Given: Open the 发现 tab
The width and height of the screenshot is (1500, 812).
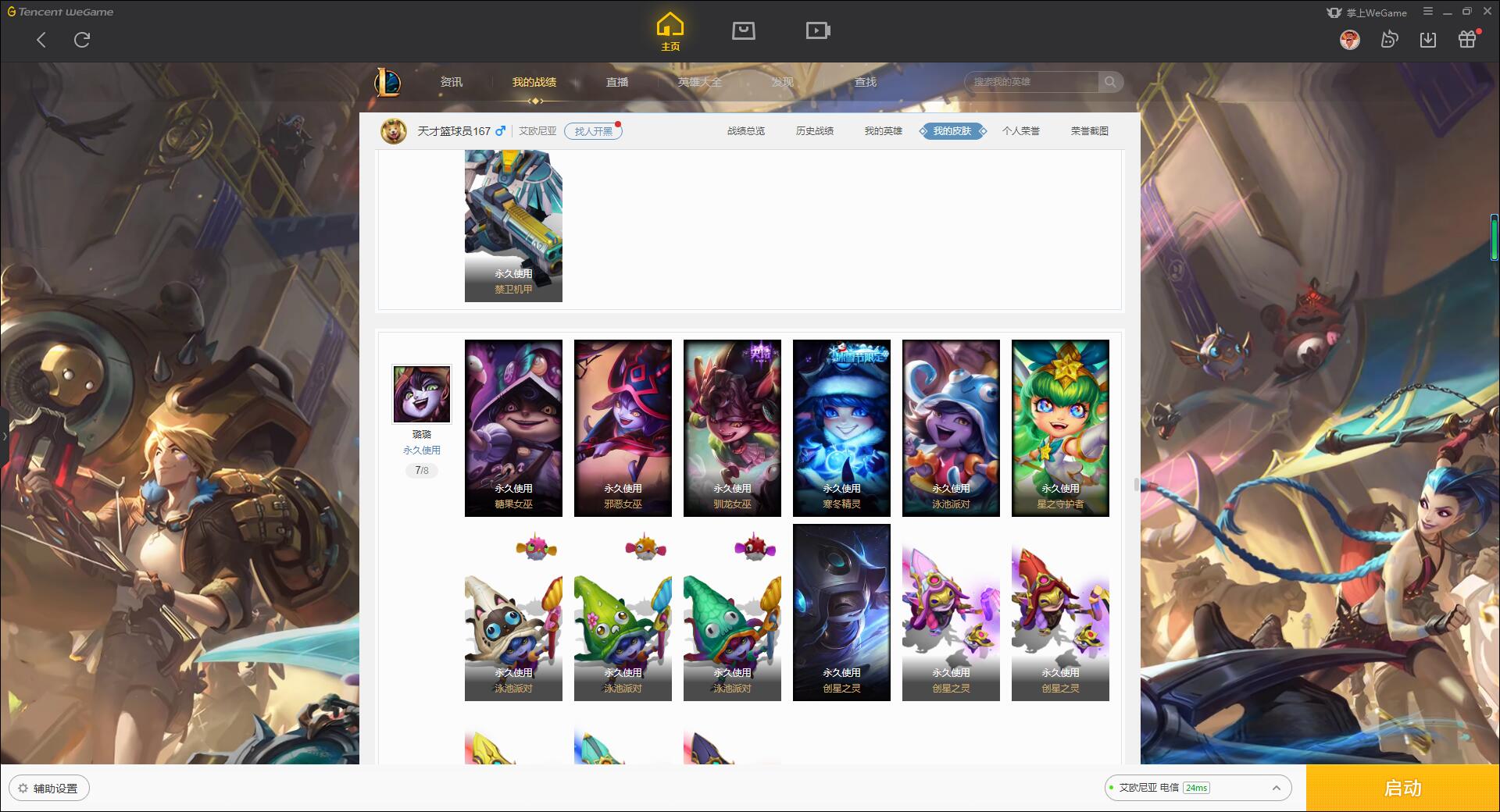Looking at the screenshot, I should 783,82.
